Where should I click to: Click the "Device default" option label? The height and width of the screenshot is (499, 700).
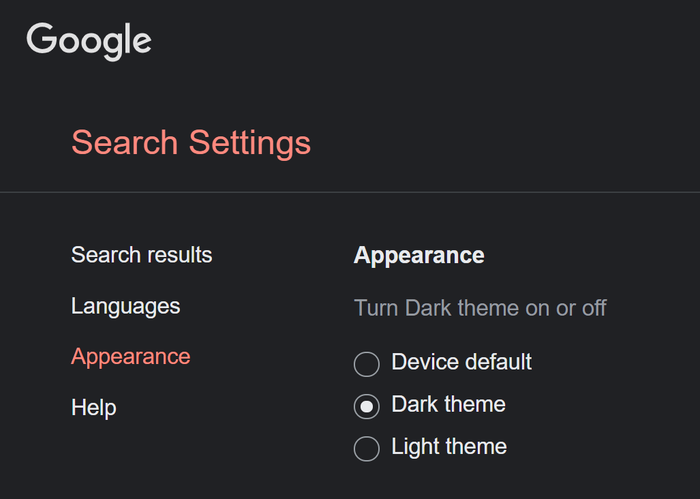coord(461,362)
